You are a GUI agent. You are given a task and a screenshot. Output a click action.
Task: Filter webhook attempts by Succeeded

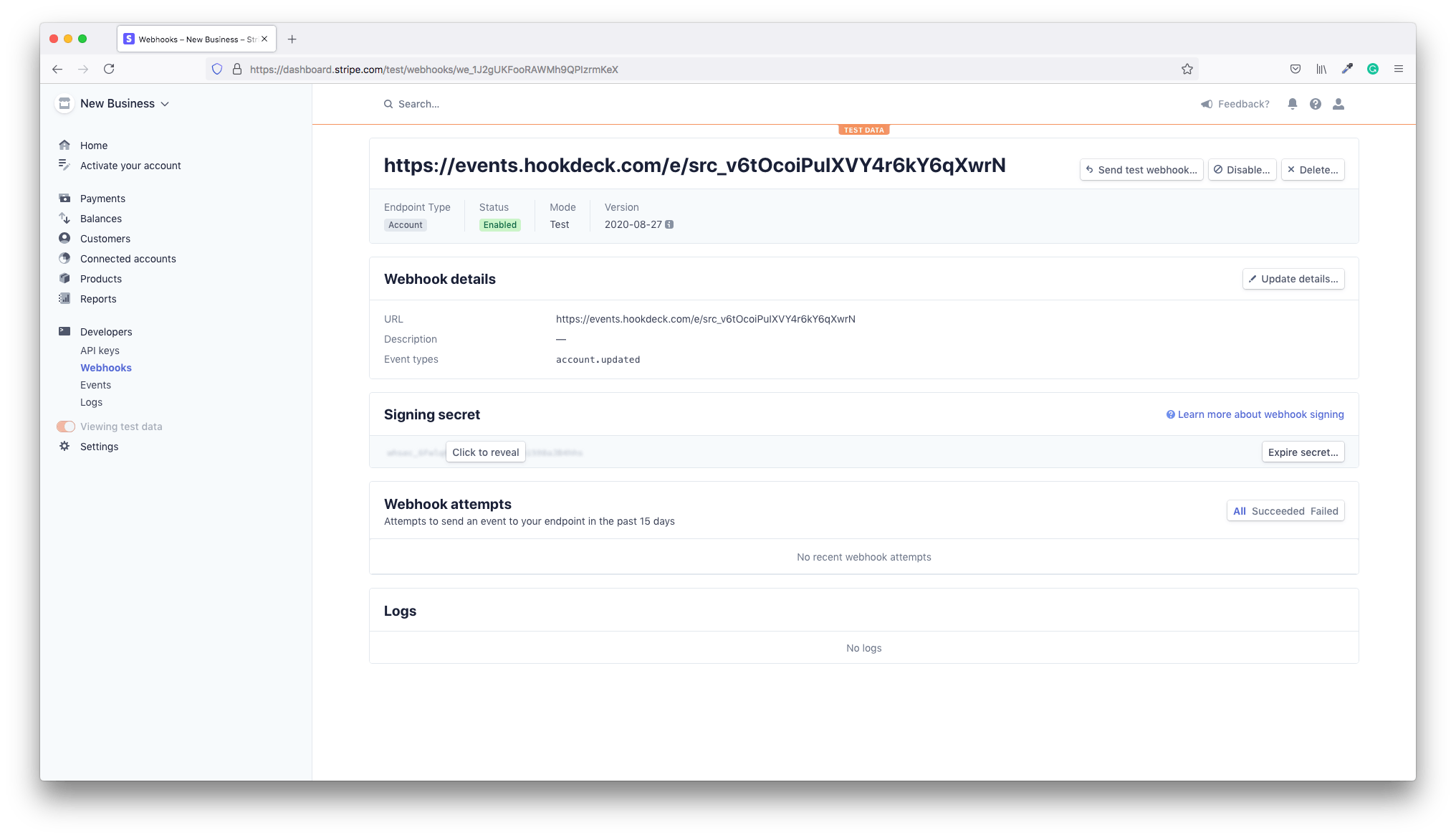(x=1277, y=511)
